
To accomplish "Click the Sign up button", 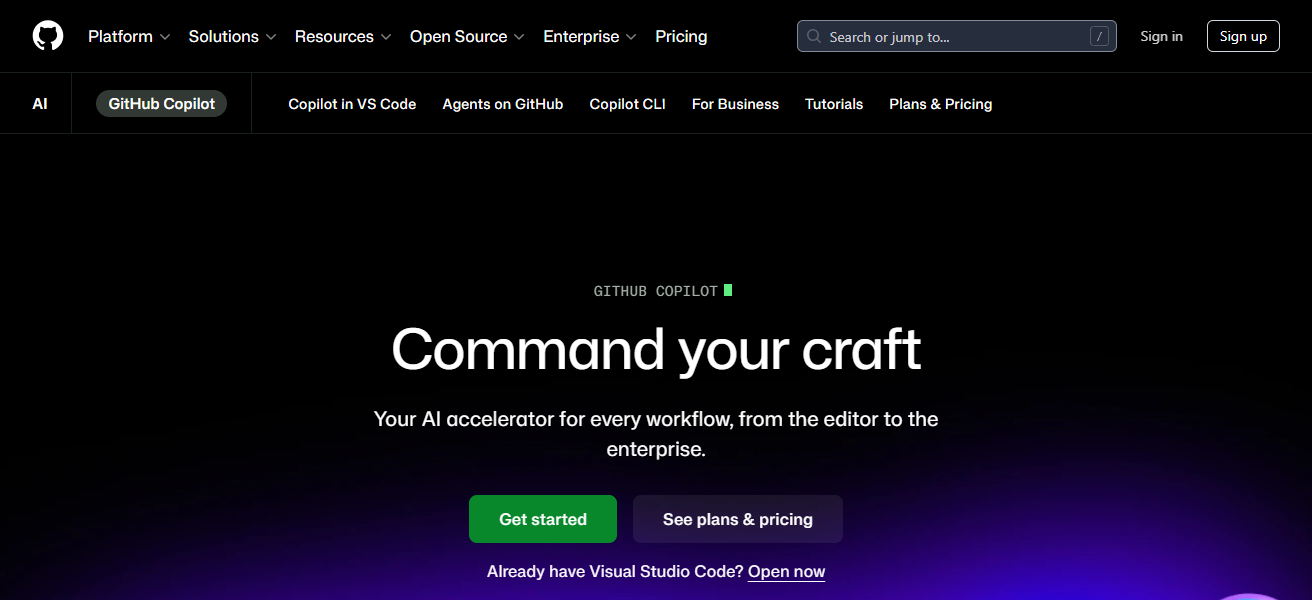I will tap(1243, 36).
